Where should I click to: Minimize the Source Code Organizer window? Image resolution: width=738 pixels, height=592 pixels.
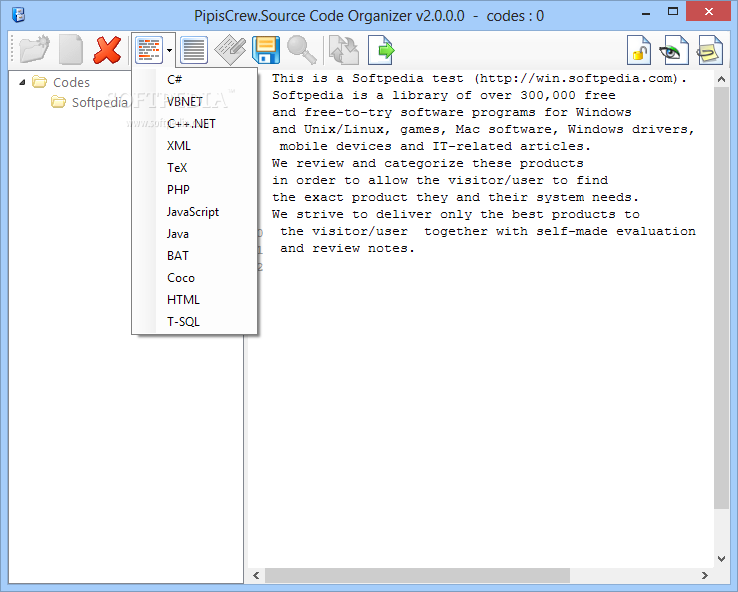(x=646, y=13)
